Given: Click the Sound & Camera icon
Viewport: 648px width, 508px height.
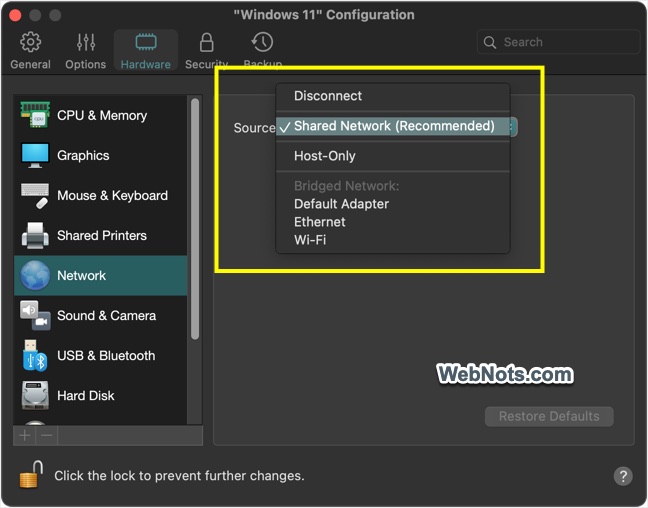Looking at the screenshot, I should pyautogui.click(x=35, y=315).
